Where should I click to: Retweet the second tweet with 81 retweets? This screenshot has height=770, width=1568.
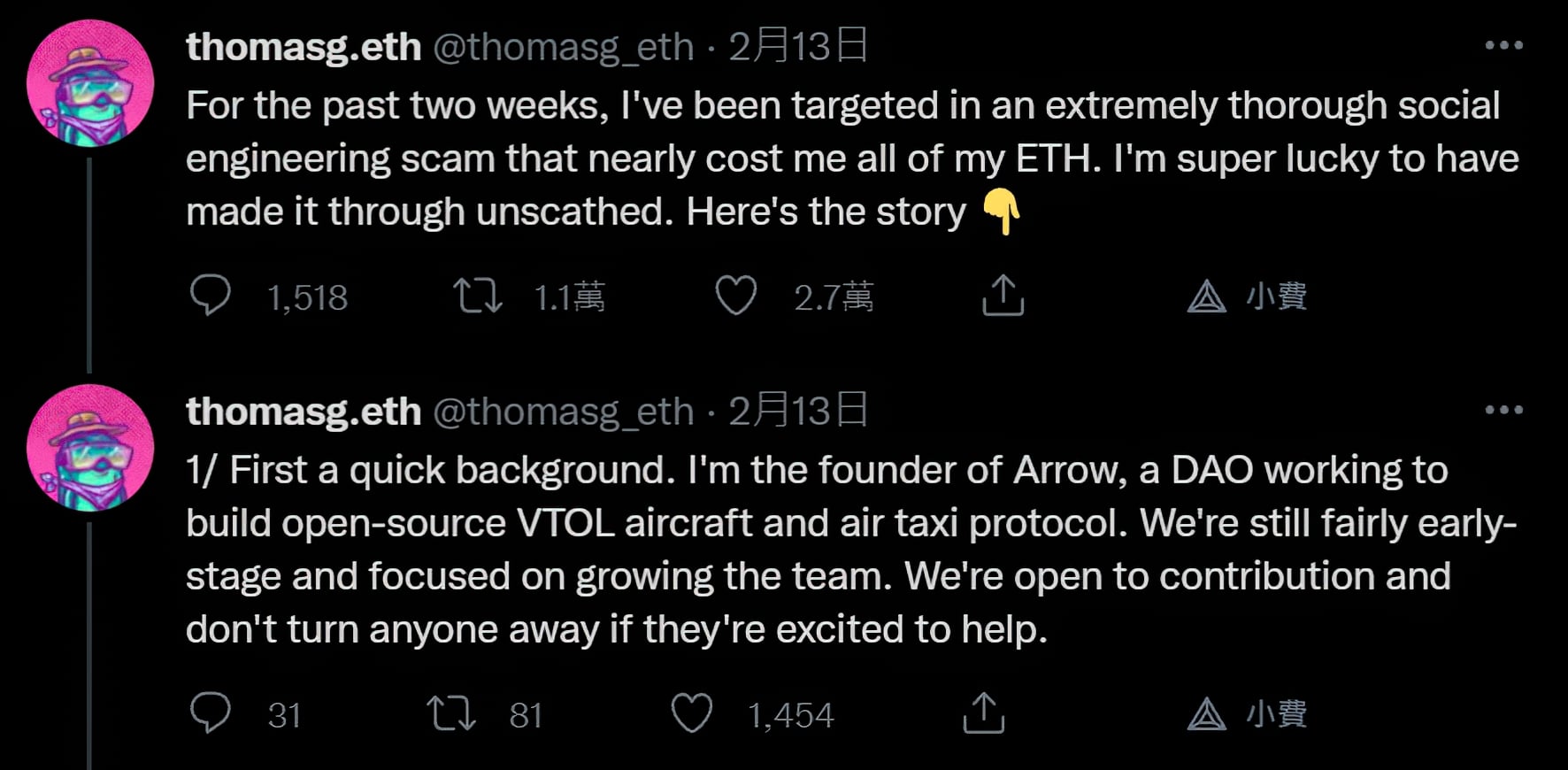[451, 712]
